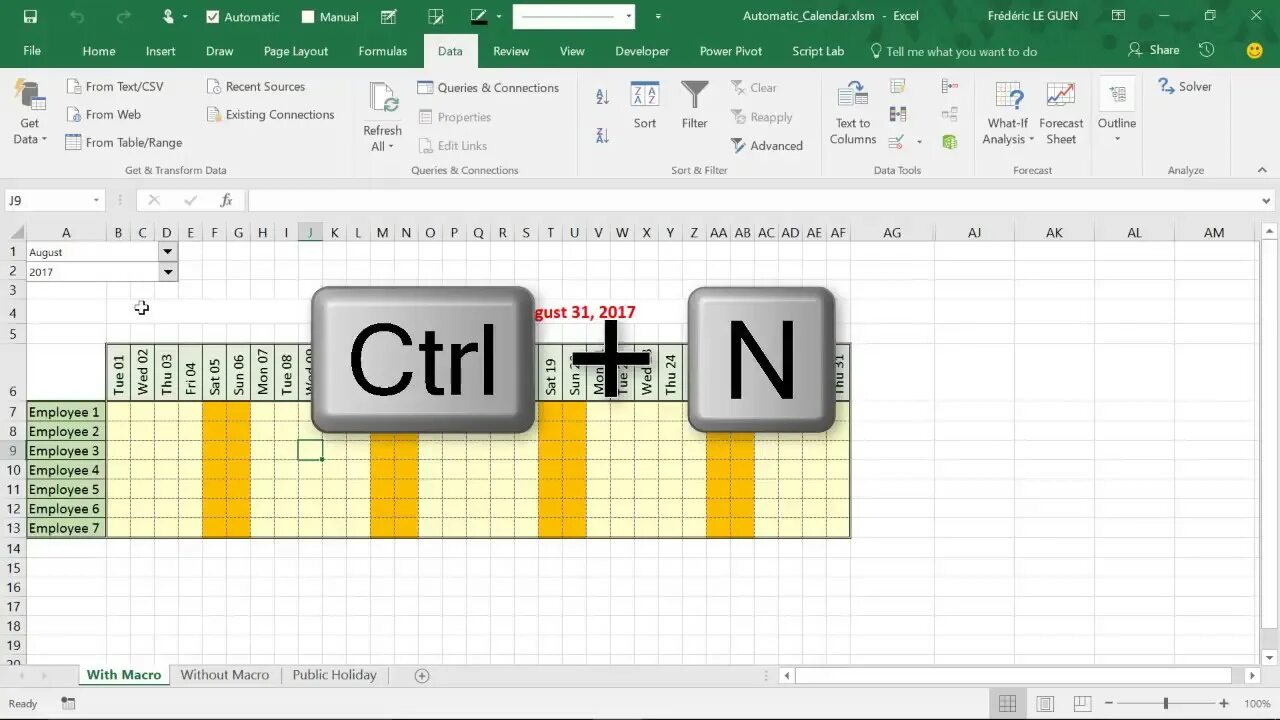
Task: Switch to the Developer tab
Action: [x=642, y=51]
